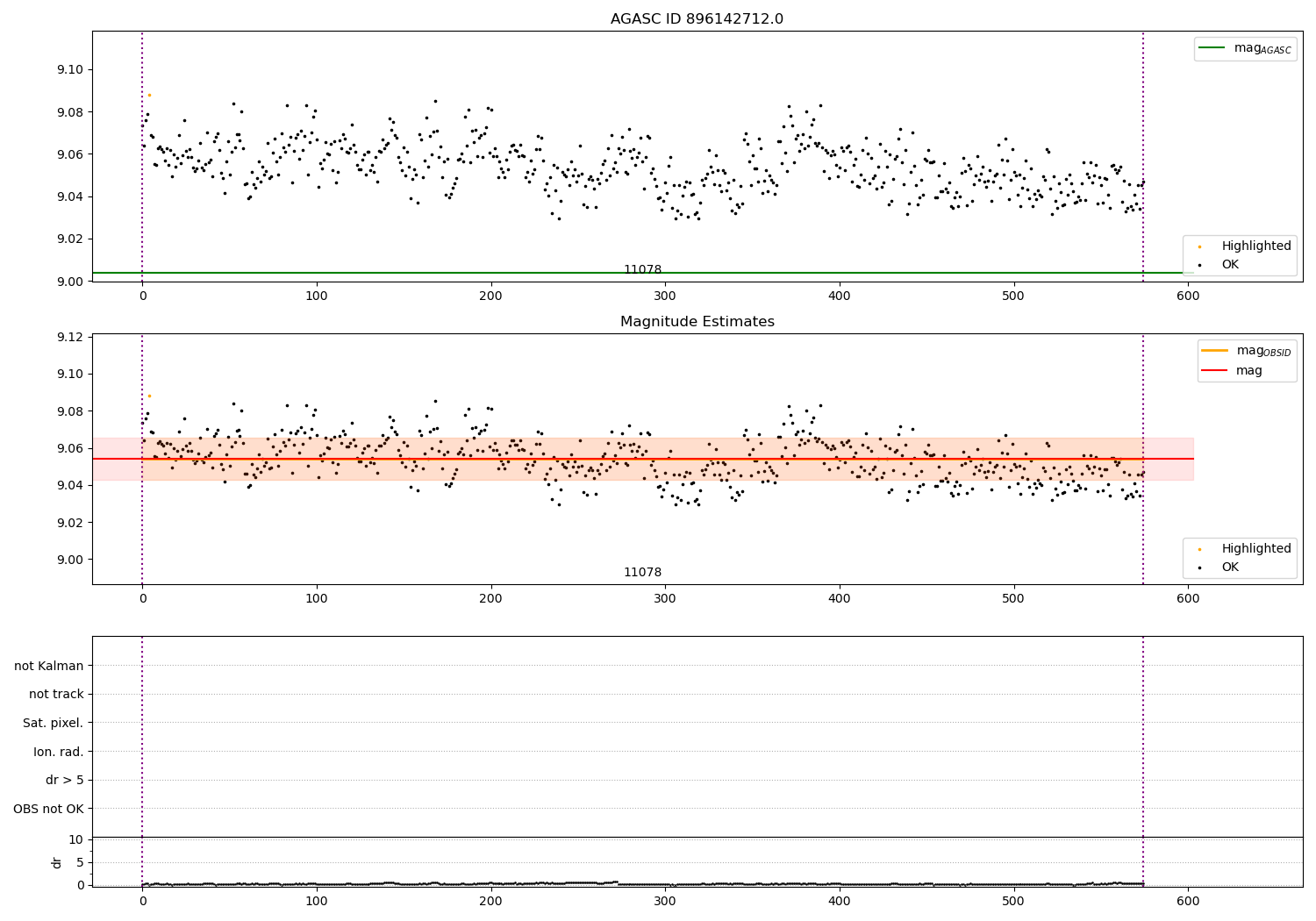Click the '11078' label in middle plot

click(642, 572)
